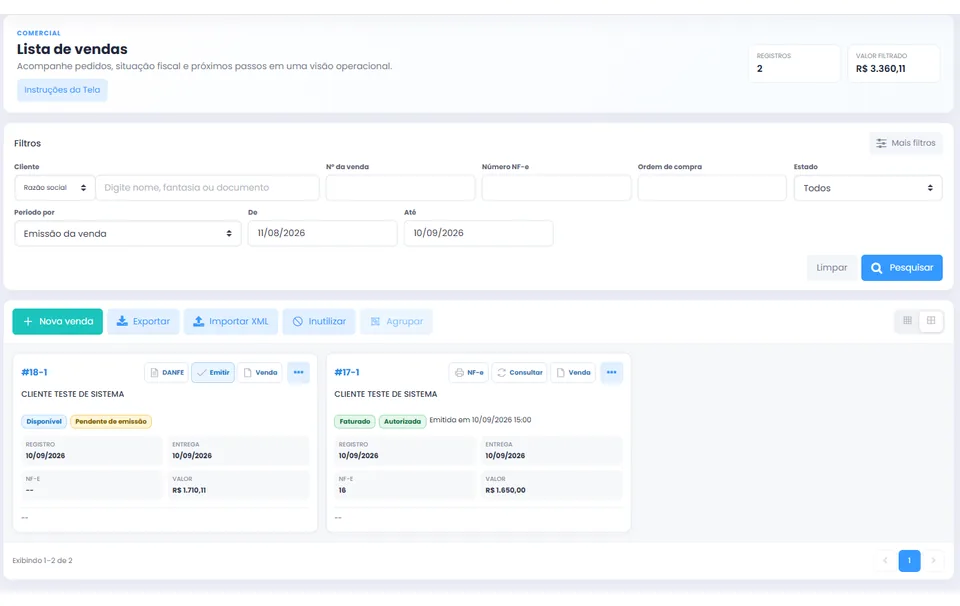Open Período por dropdown Emissão da venda
The height and width of the screenshot is (606, 960).
pos(127,233)
